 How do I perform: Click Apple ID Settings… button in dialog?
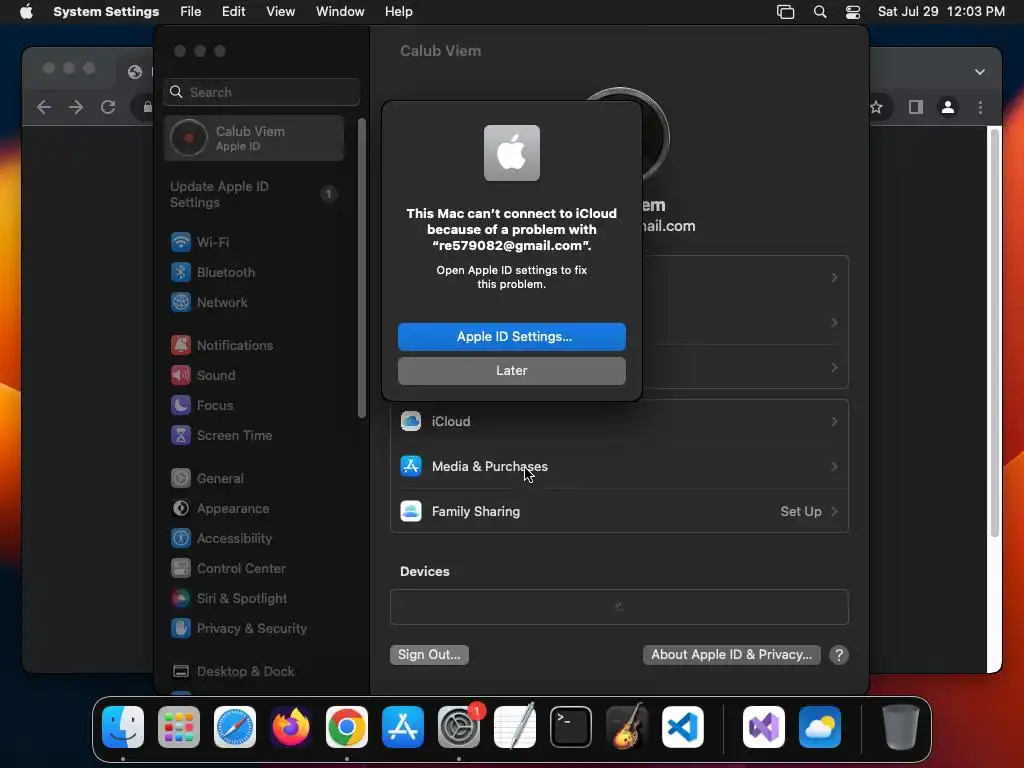(511, 336)
